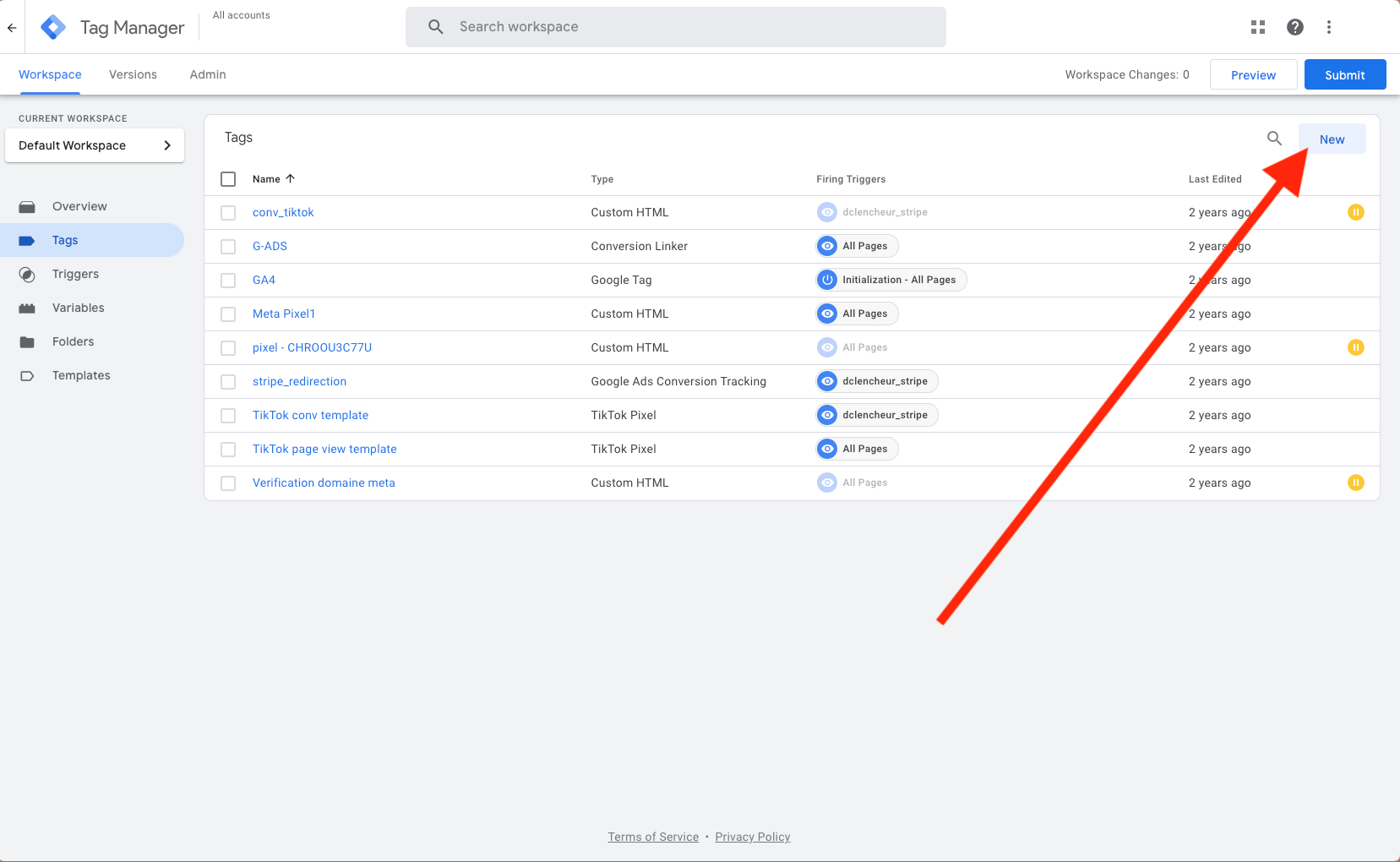
Task: Click paused status icon for pixel - CHROOU3C77U
Action: [1355, 347]
